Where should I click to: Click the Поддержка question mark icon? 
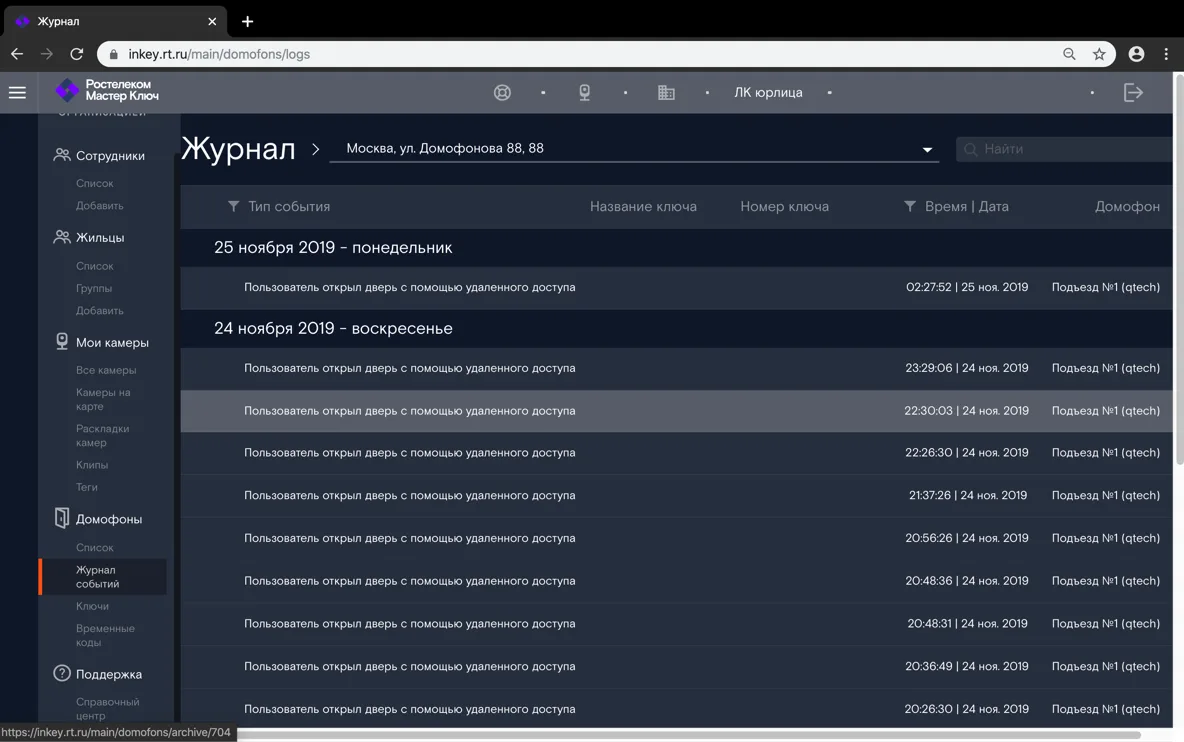click(x=62, y=673)
